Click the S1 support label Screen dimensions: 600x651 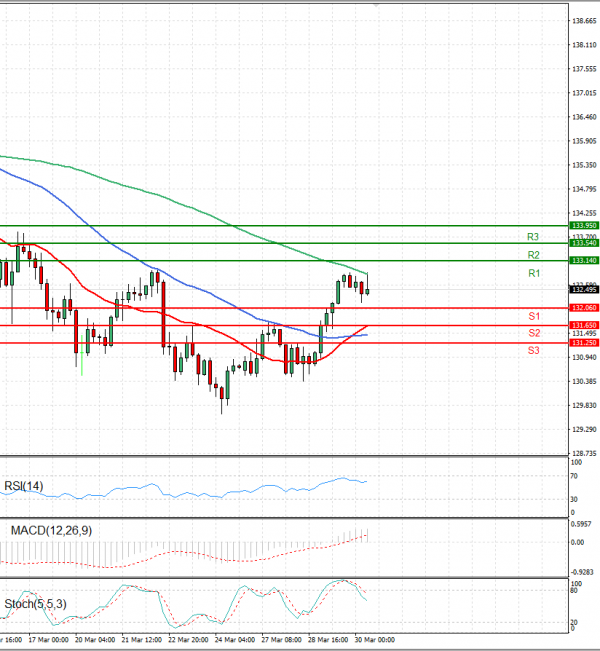(534, 316)
